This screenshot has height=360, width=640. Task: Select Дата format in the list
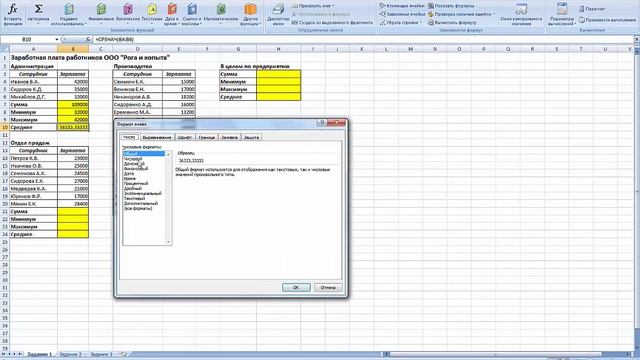(129, 173)
